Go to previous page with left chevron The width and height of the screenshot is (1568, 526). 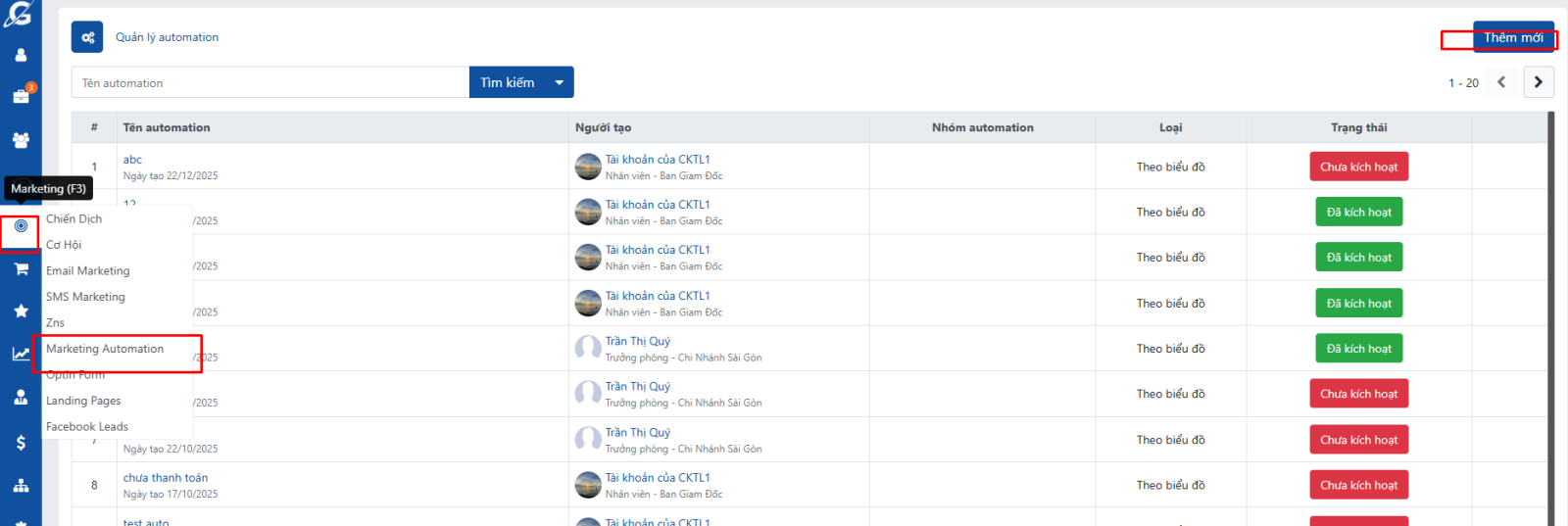[x=1501, y=82]
